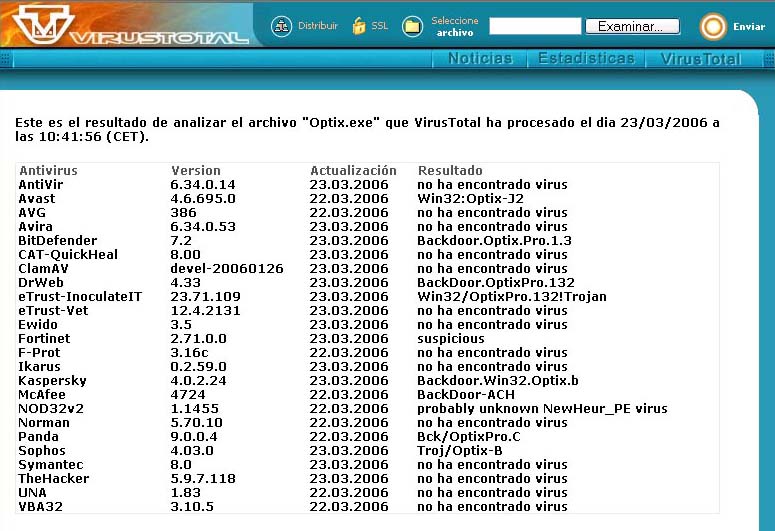Click the Distribuir scales icon
The height and width of the screenshot is (531, 775).
pyautogui.click(x=281, y=26)
